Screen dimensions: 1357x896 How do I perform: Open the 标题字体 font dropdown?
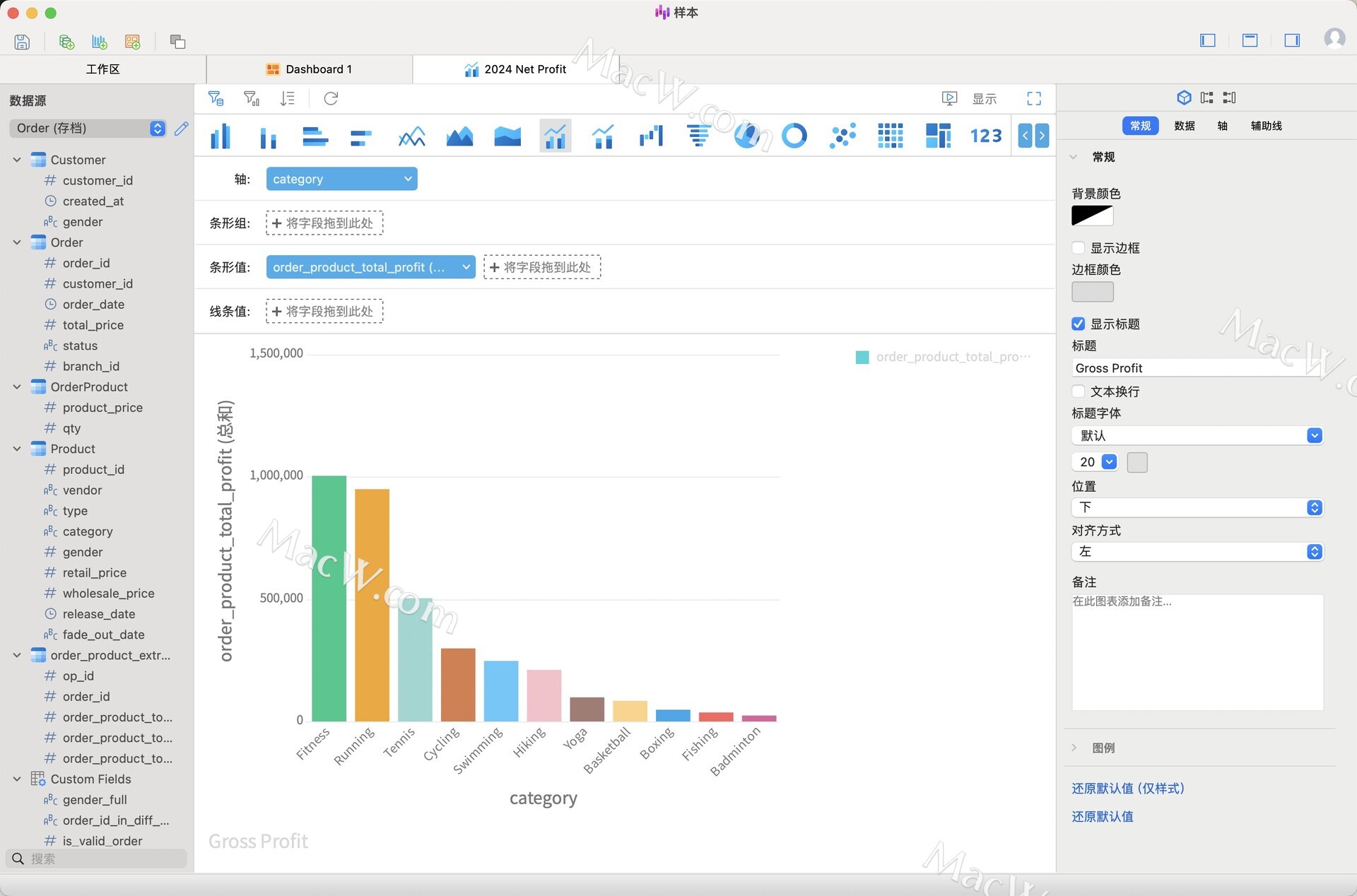pyautogui.click(x=1197, y=436)
